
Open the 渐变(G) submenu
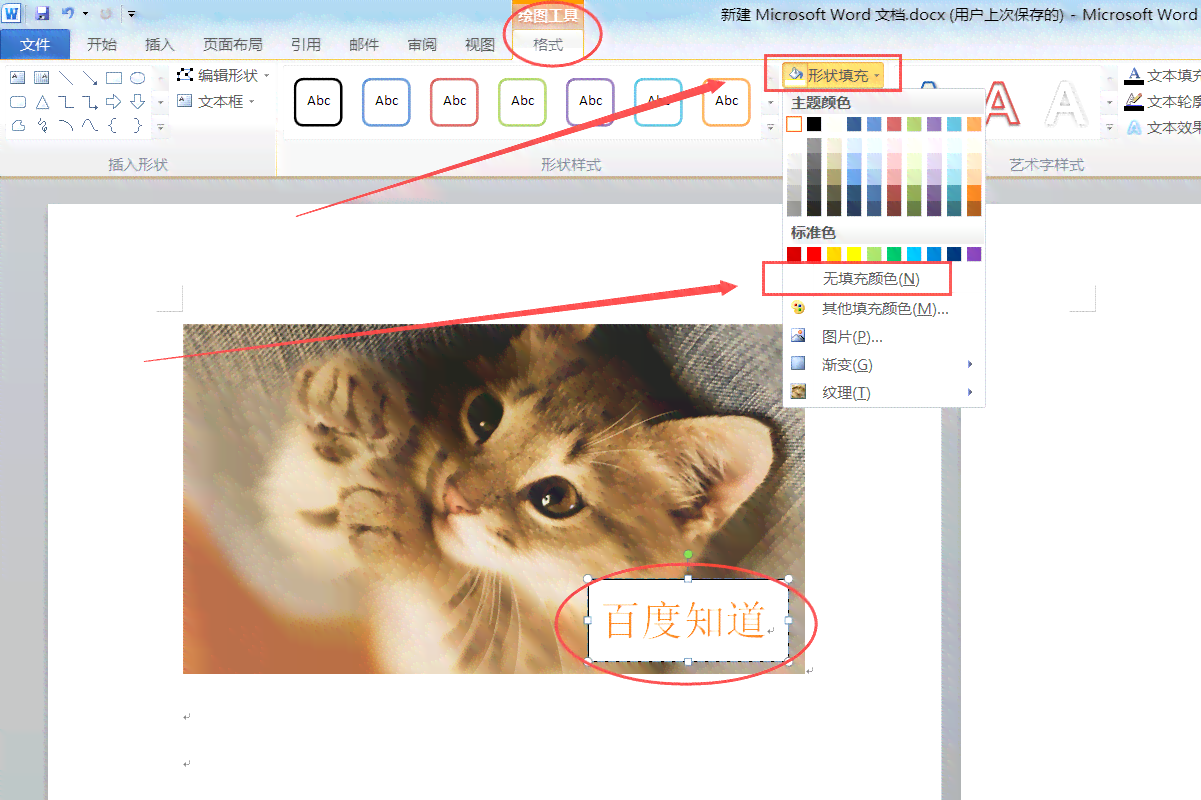(883, 365)
